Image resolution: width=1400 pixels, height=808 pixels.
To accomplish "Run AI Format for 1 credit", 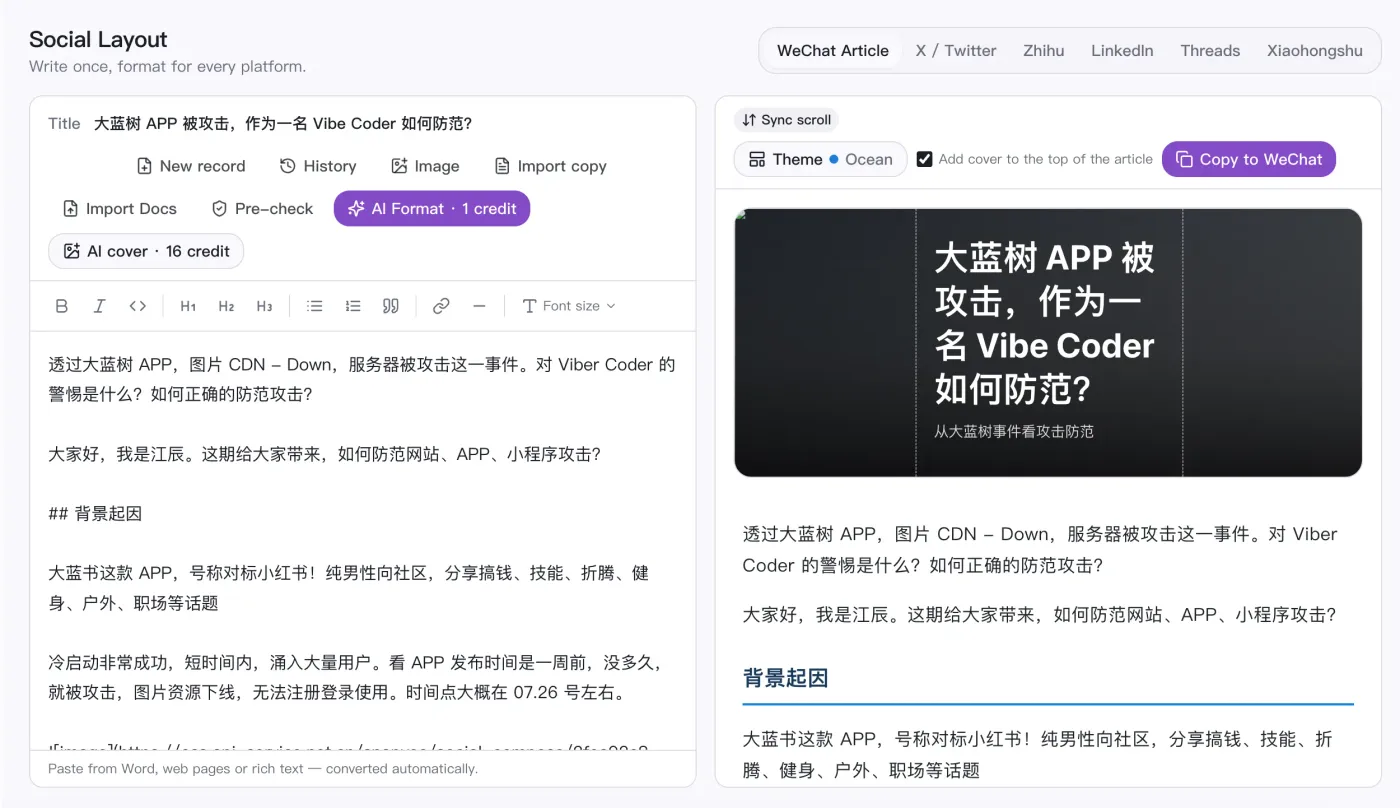I will click(432, 209).
